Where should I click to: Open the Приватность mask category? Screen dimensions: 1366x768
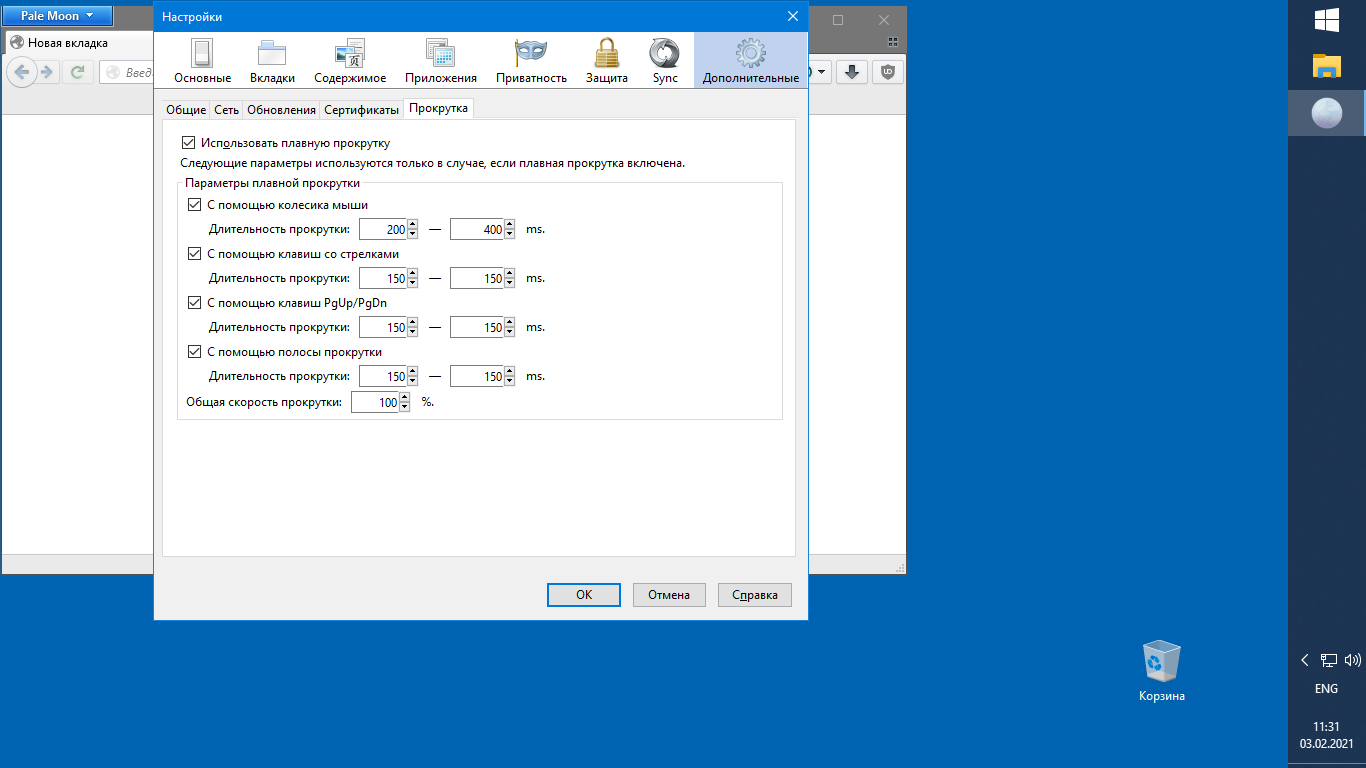pyautogui.click(x=531, y=61)
